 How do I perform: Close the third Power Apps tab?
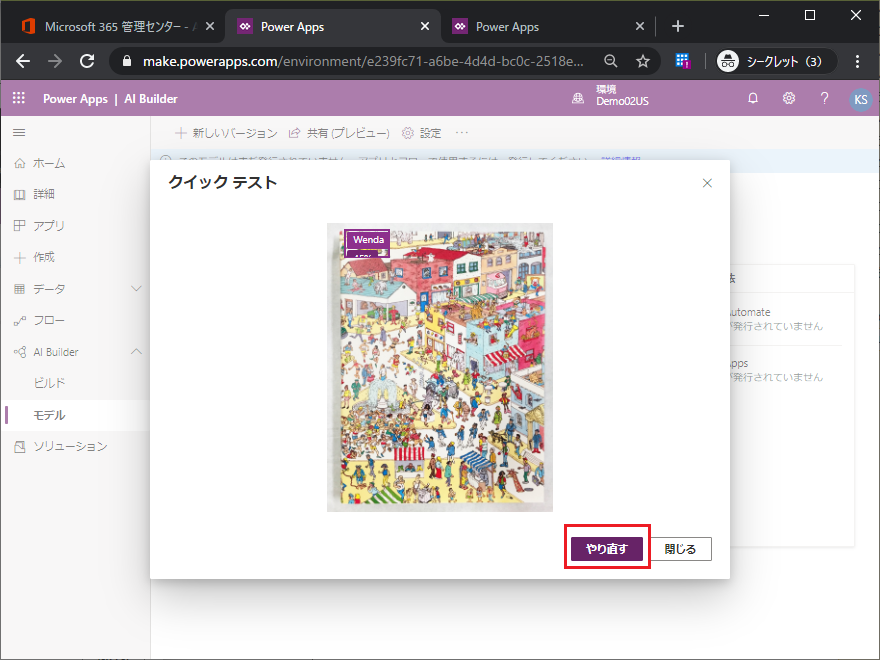pos(640,26)
